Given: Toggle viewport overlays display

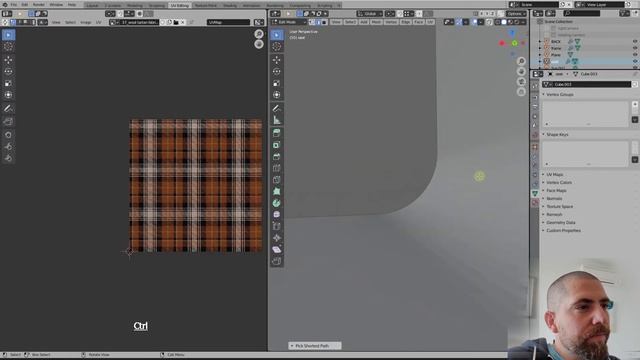Looking at the screenshot, I should coord(475,22).
